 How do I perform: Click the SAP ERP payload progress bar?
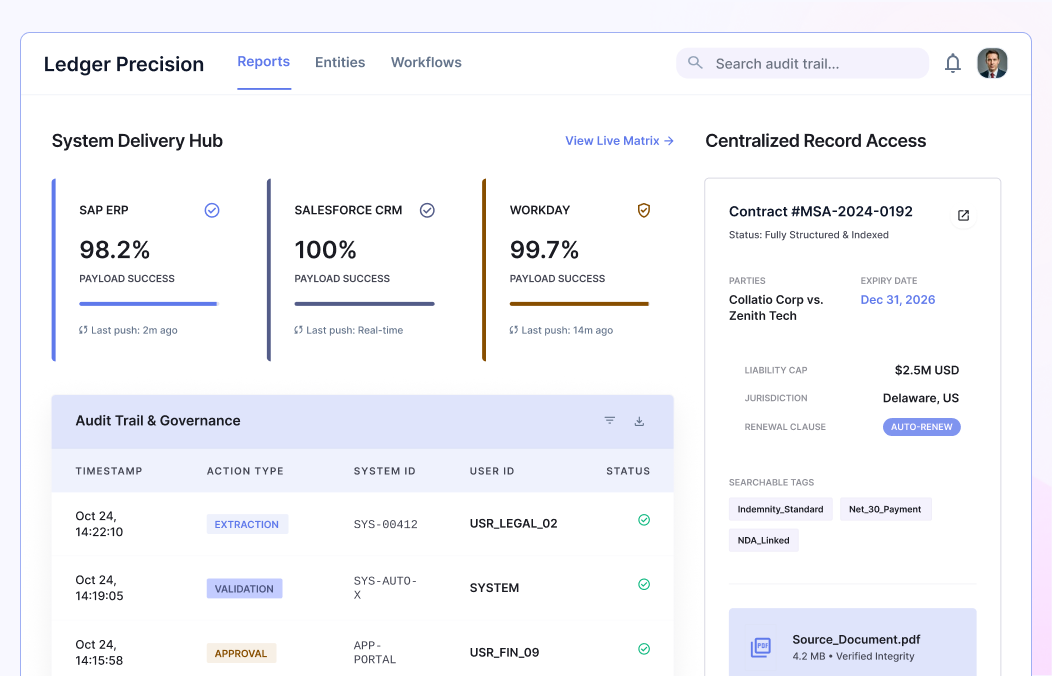(x=149, y=304)
